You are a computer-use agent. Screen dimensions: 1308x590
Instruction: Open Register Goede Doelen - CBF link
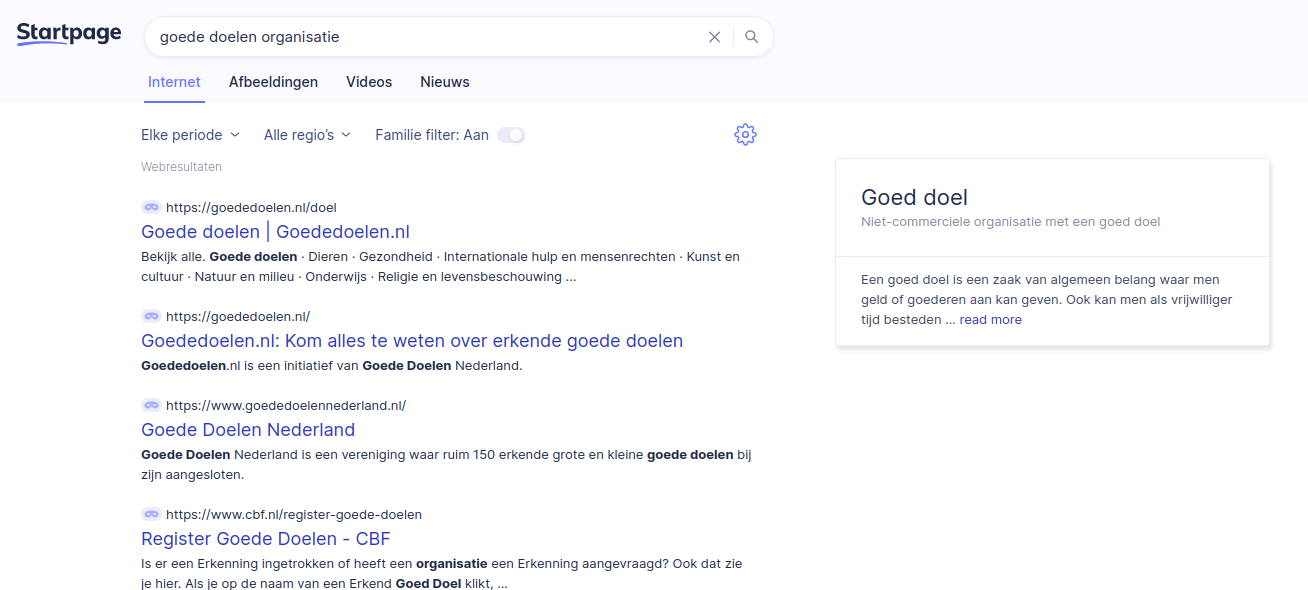coord(265,539)
